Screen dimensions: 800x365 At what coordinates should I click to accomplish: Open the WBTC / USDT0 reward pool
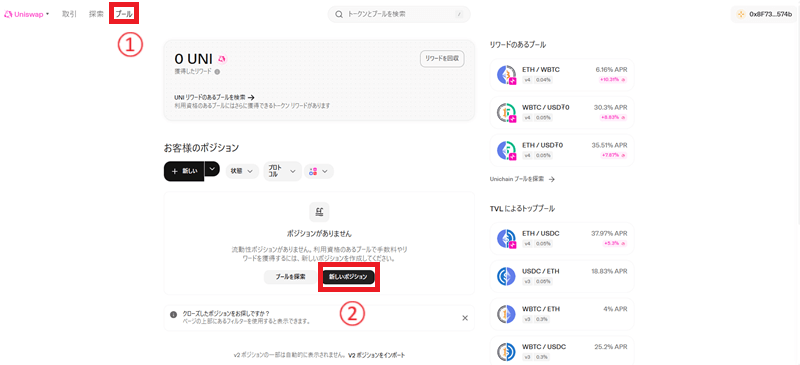[562, 112]
